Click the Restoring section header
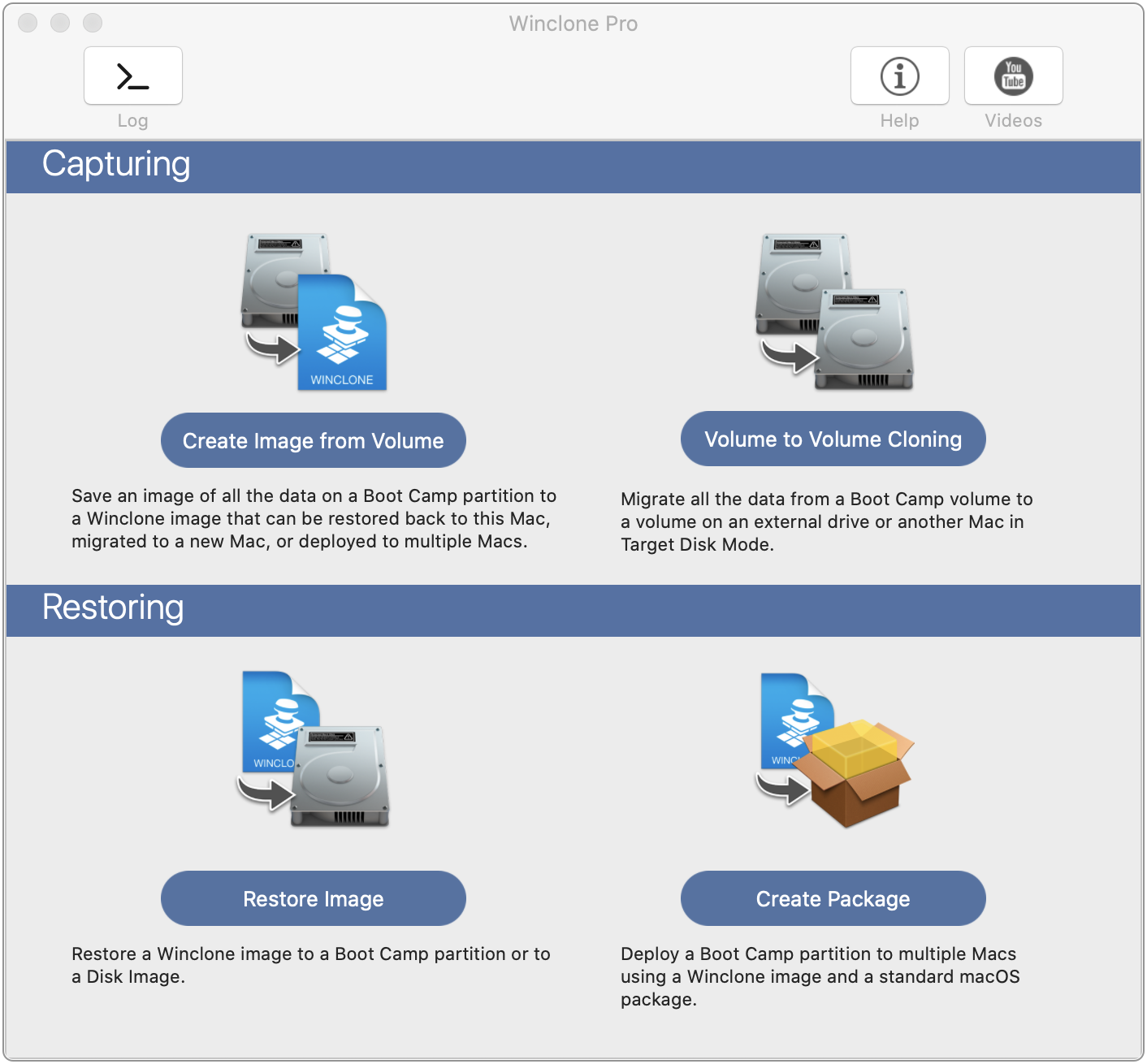 coord(573,610)
